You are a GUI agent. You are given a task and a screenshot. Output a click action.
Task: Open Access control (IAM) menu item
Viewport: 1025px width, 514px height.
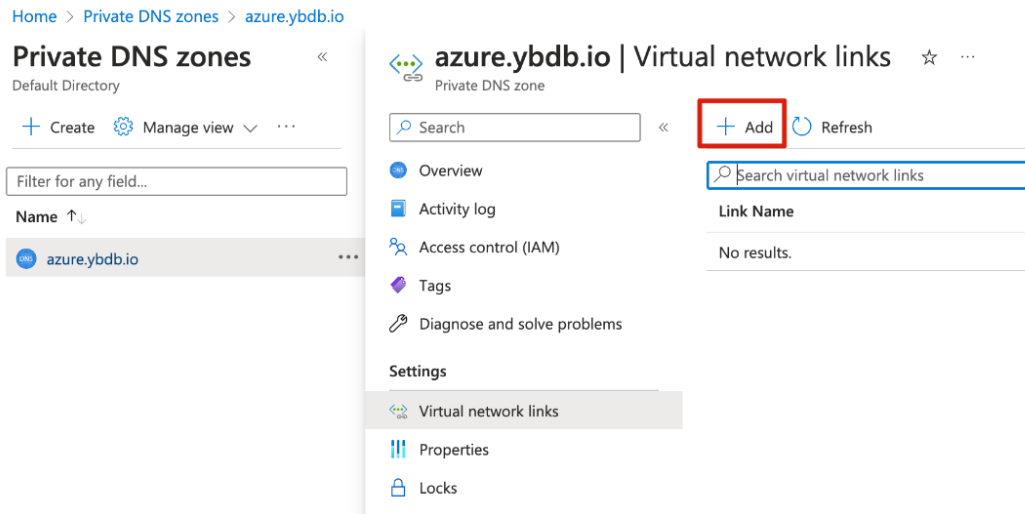tap(489, 247)
